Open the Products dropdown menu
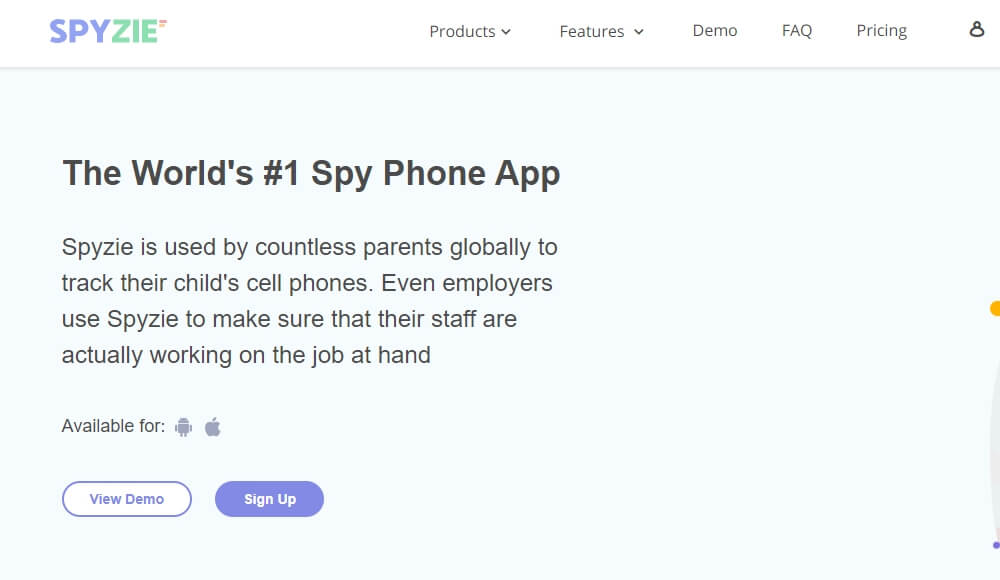Screen dimensions: 1000x580 tap(463, 31)
